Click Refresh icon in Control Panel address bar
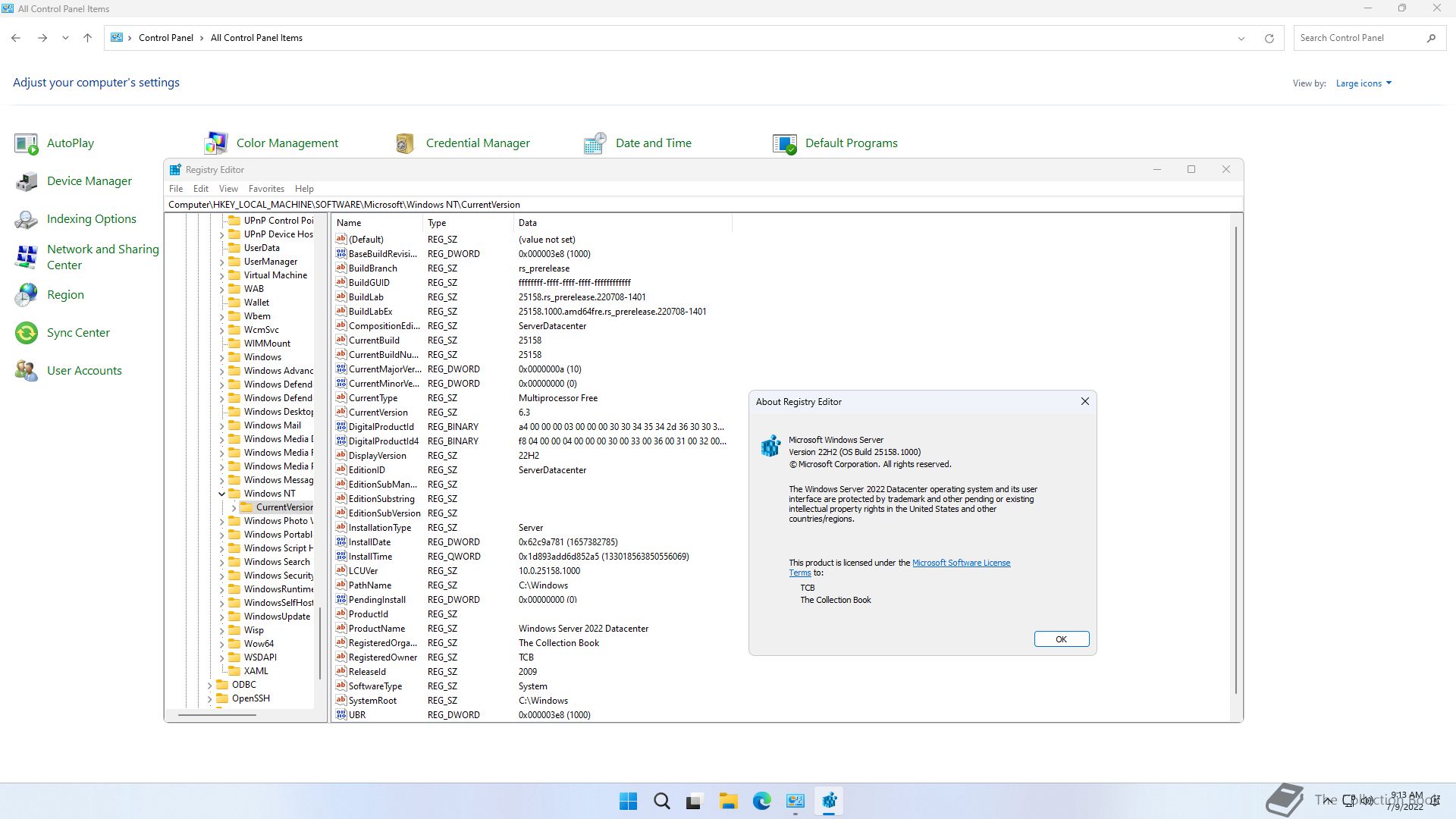 (x=1269, y=38)
